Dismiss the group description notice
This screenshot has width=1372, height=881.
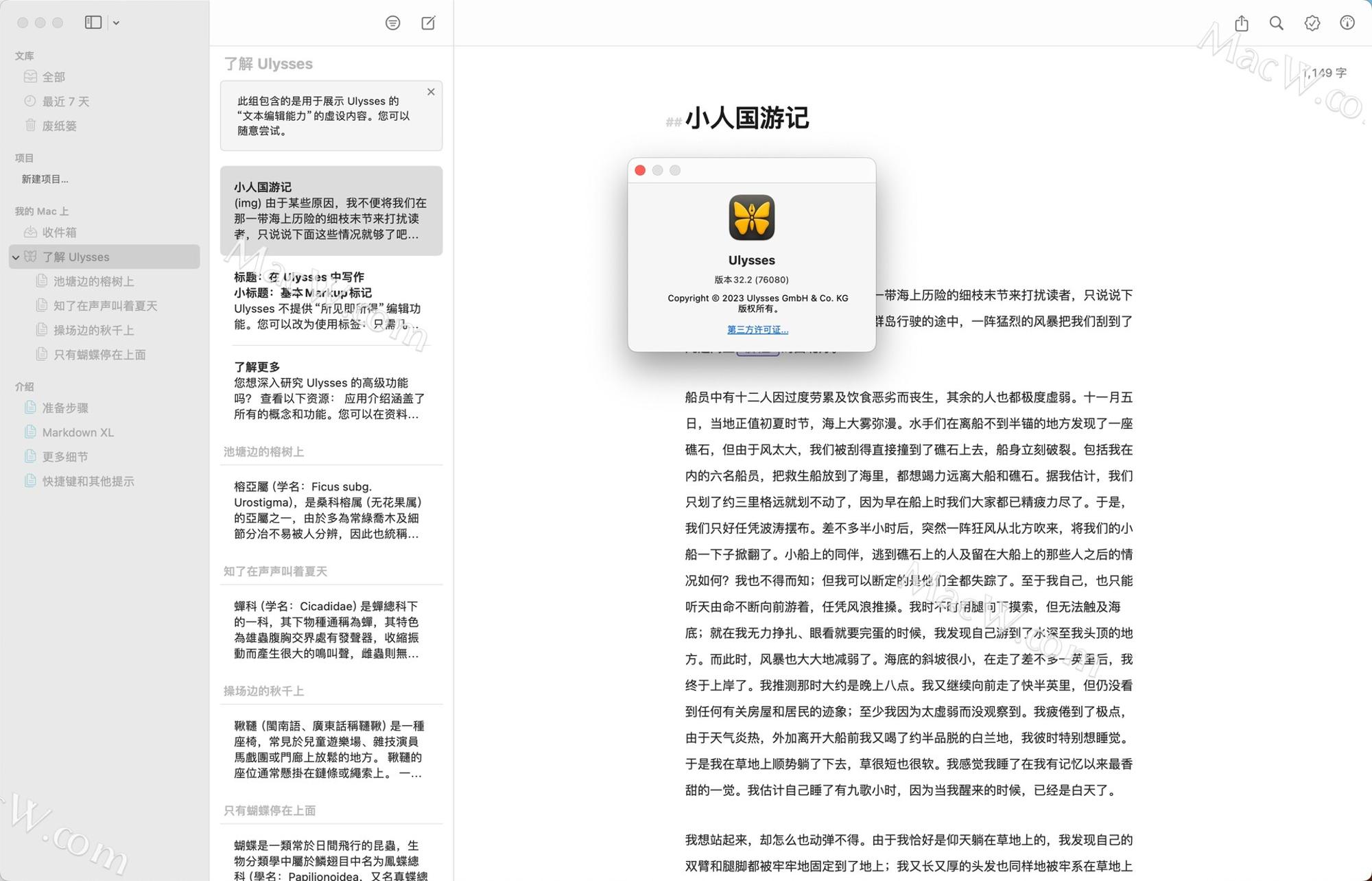[431, 92]
